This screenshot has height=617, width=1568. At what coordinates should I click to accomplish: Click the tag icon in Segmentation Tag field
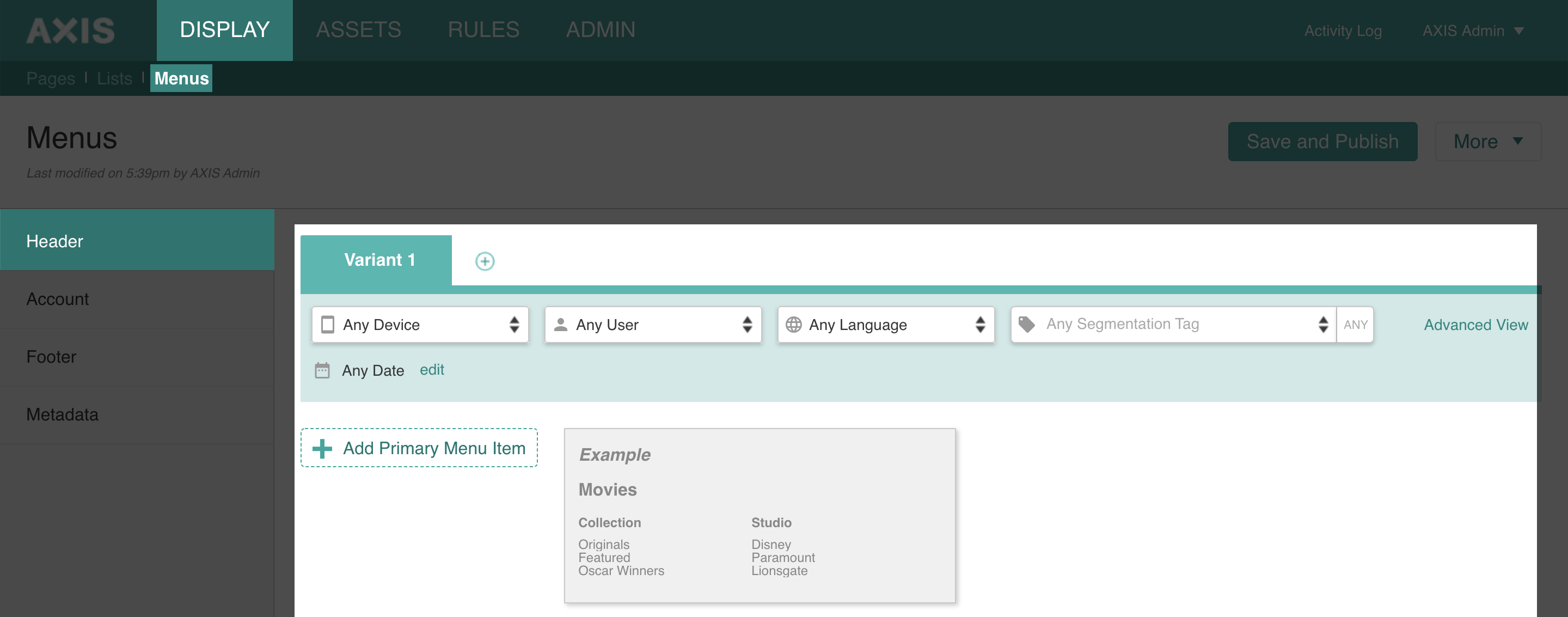coord(1027,325)
